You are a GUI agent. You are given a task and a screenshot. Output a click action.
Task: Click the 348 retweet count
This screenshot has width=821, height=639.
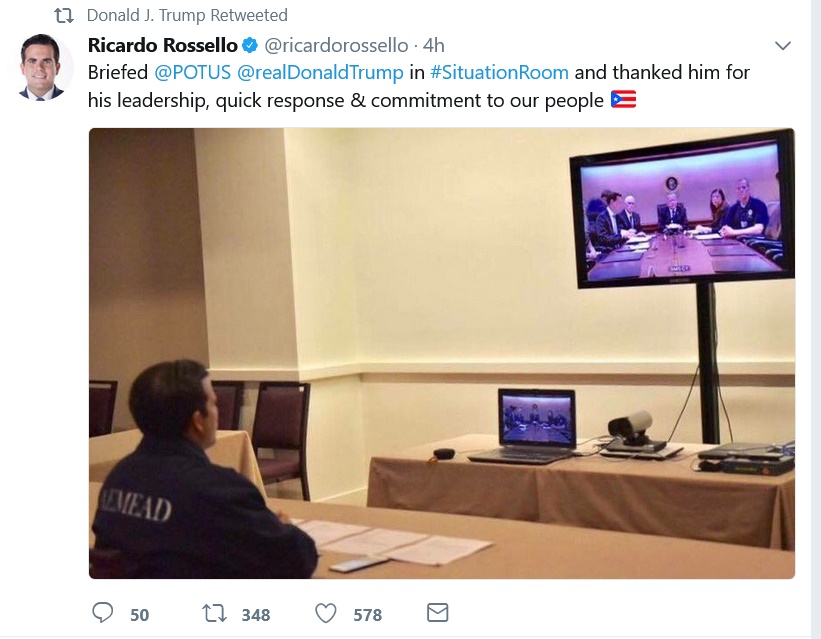coord(256,614)
